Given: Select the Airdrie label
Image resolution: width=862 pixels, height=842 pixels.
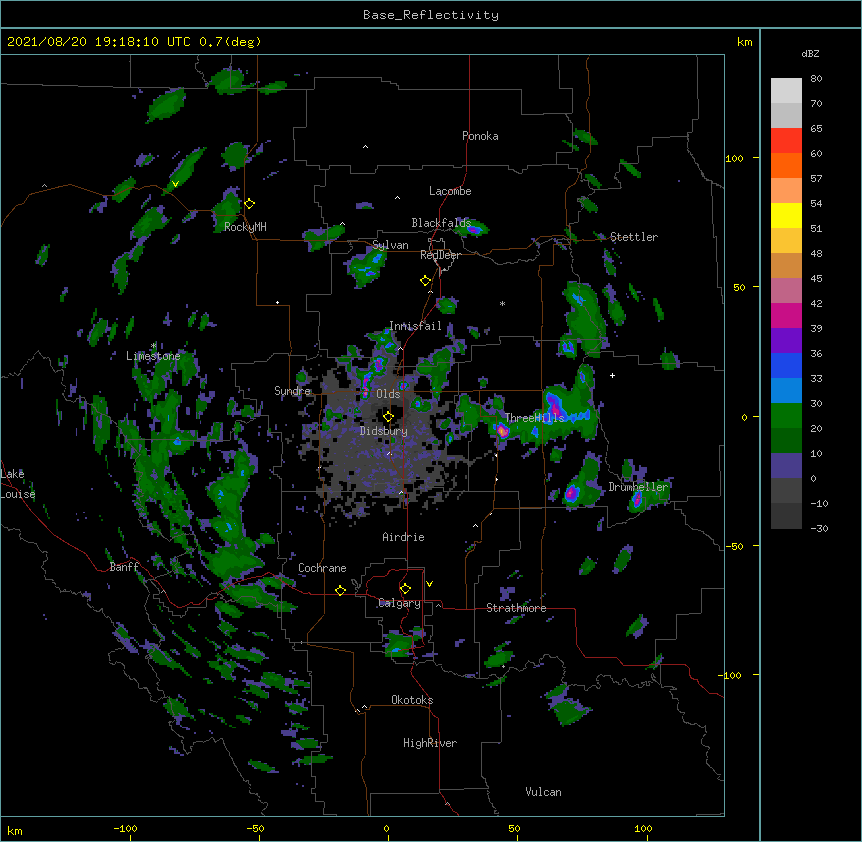Looking at the screenshot, I should (x=403, y=537).
